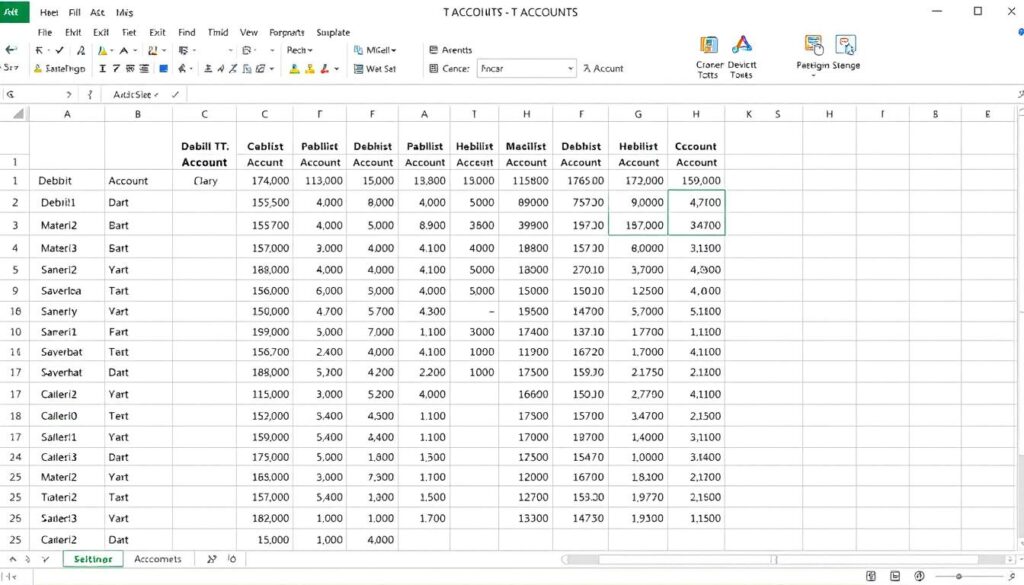Click the back arrow icon in the ribbon
Image resolution: width=1024 pixels, height=585 pixels.
(x=11, y=50)
